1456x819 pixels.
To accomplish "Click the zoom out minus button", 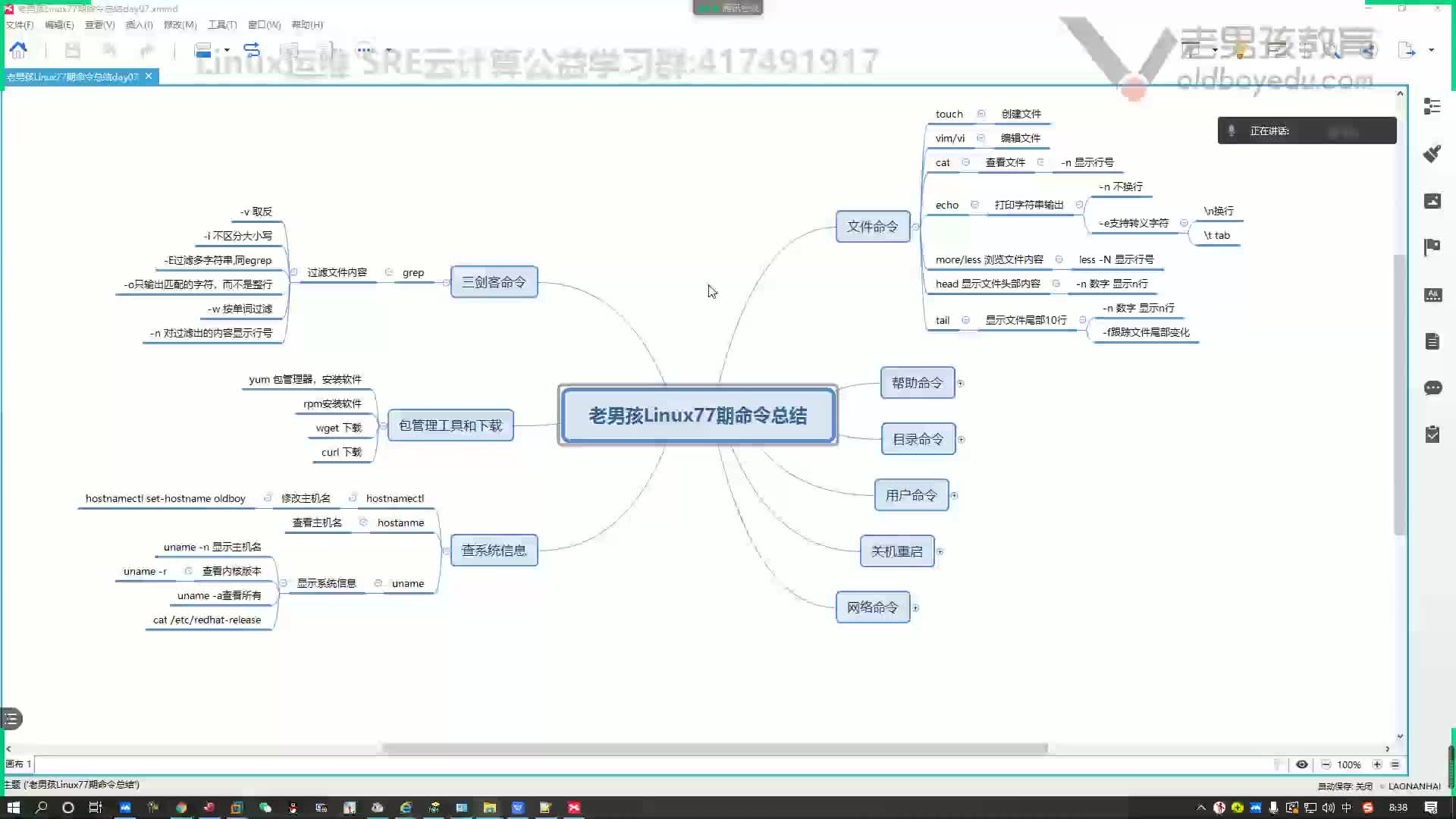I will tap(1326, 764).
